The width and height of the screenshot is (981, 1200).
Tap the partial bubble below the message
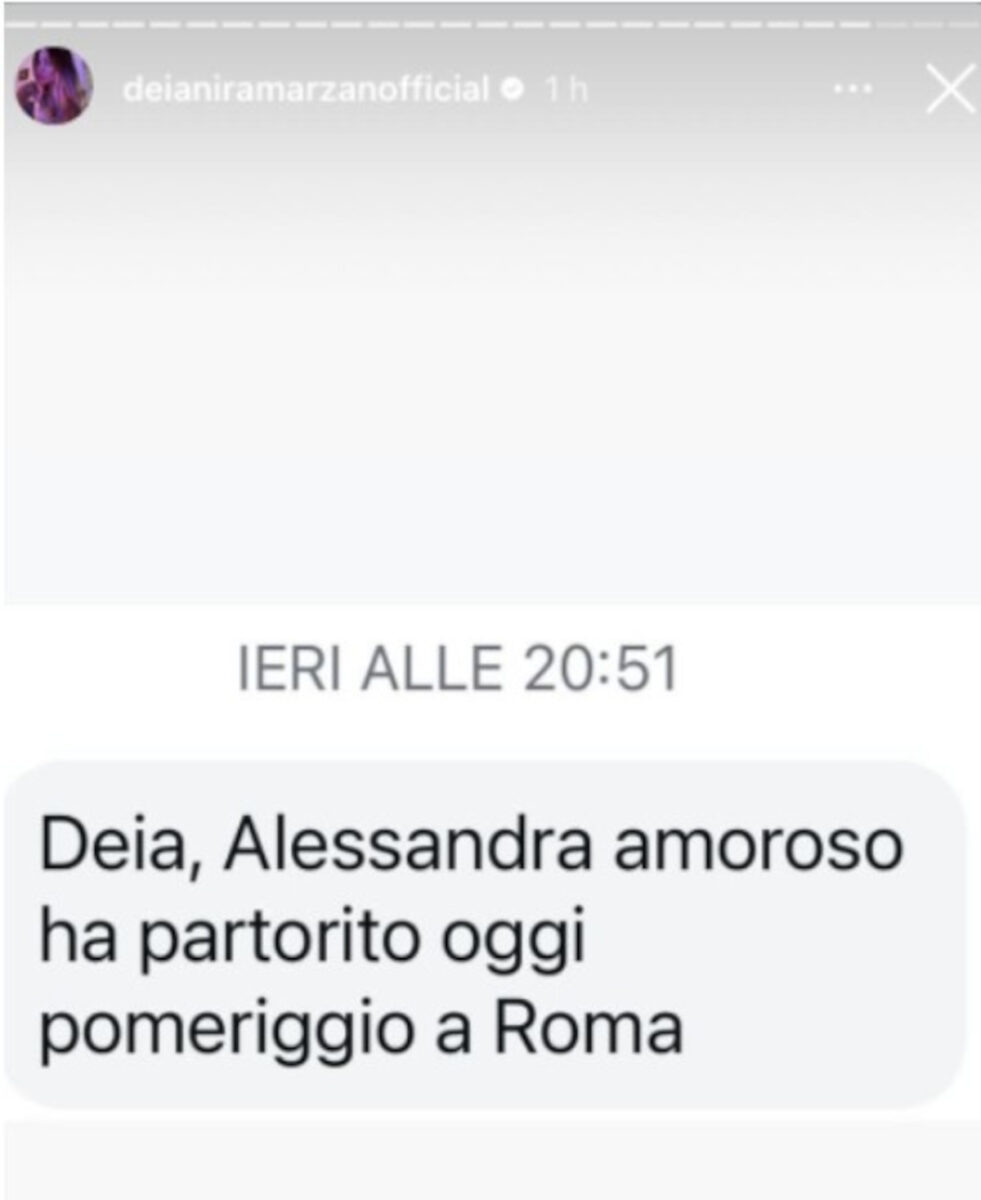490,1162
